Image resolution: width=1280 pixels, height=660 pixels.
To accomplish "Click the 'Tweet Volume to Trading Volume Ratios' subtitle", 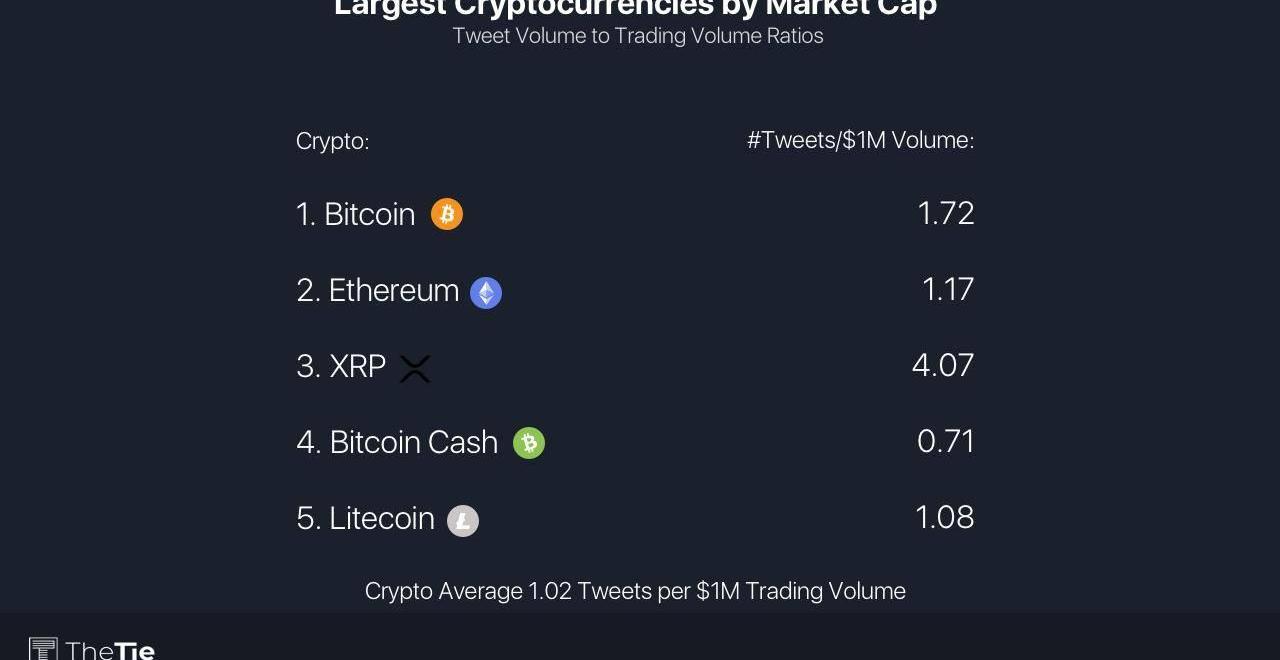I will [638, 36].
